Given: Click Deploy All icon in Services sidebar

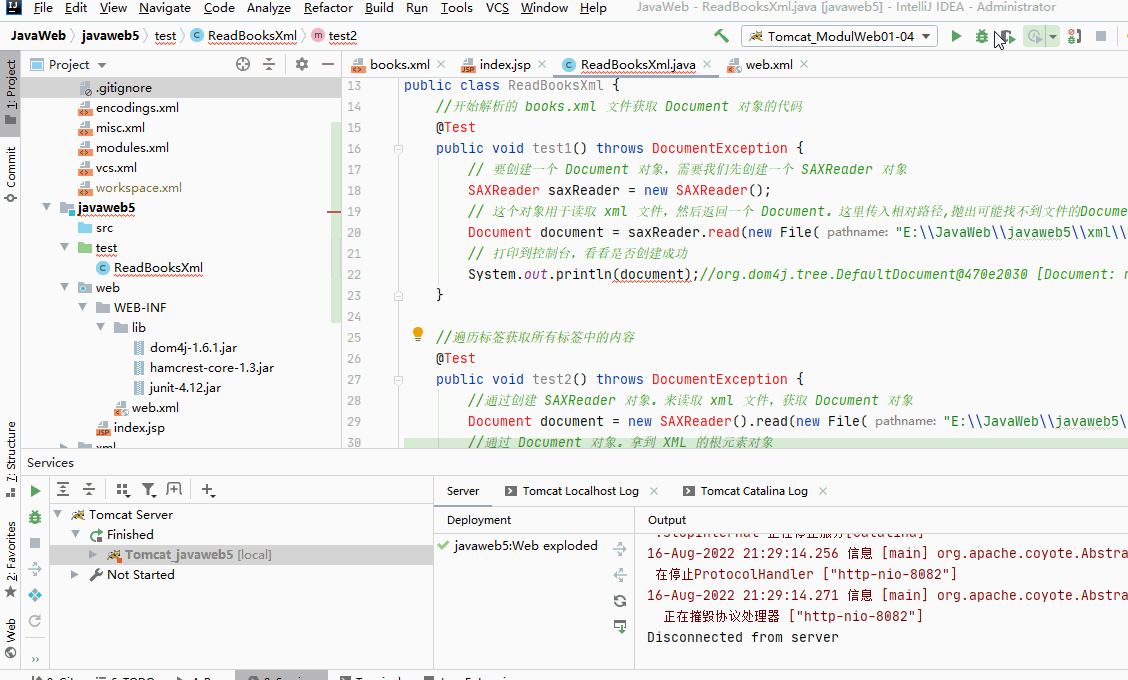Looking at the screenshot, I should click(35, 569).
